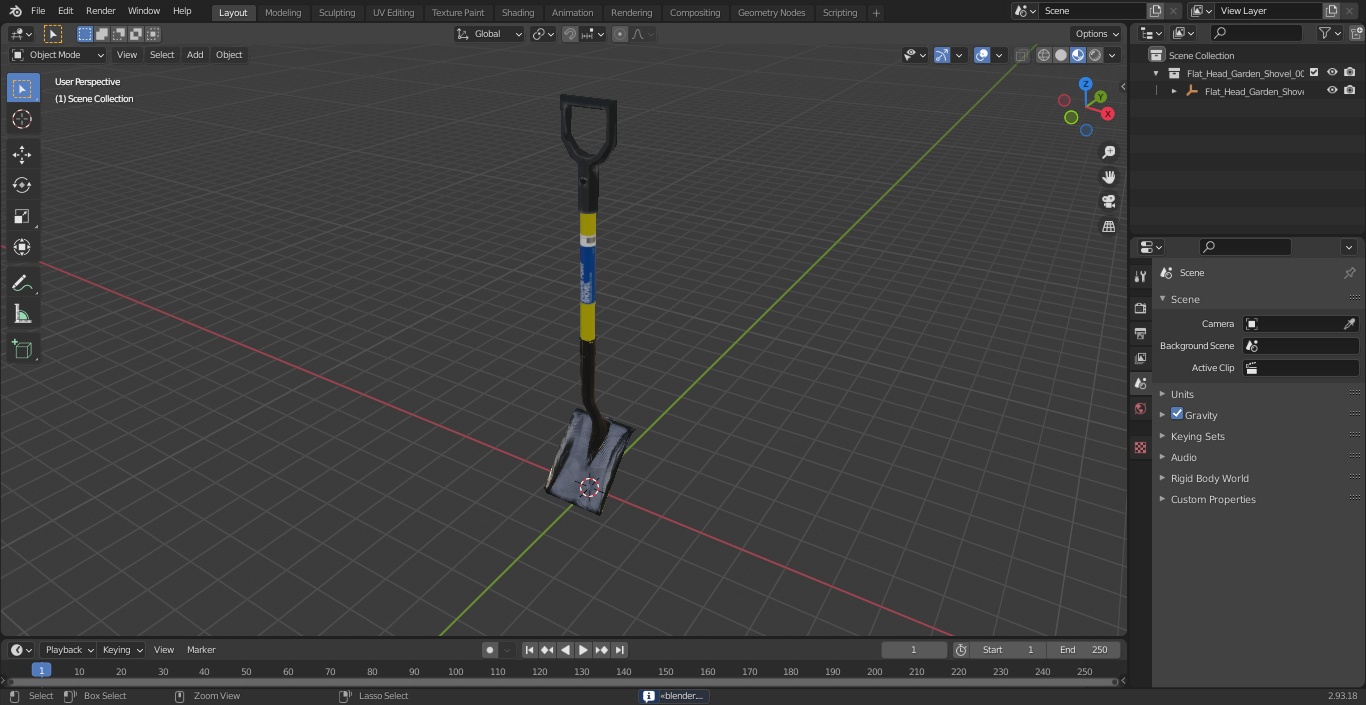
Task: Click the End frame 250 field
Action: tap(1083, 650)
